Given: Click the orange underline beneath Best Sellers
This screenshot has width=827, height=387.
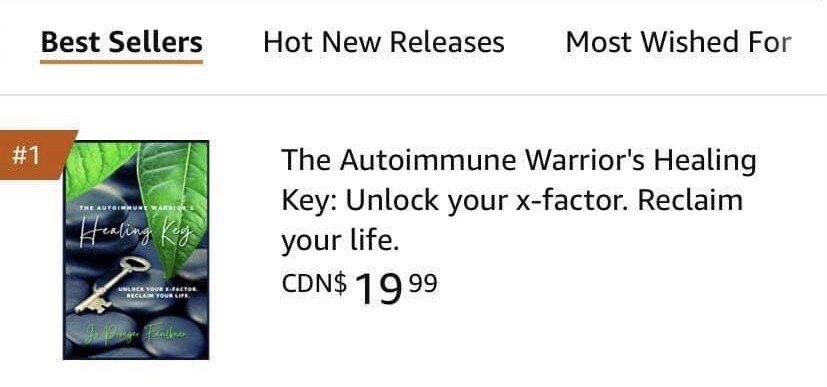Looking at the screenshot, I should 121,62.
